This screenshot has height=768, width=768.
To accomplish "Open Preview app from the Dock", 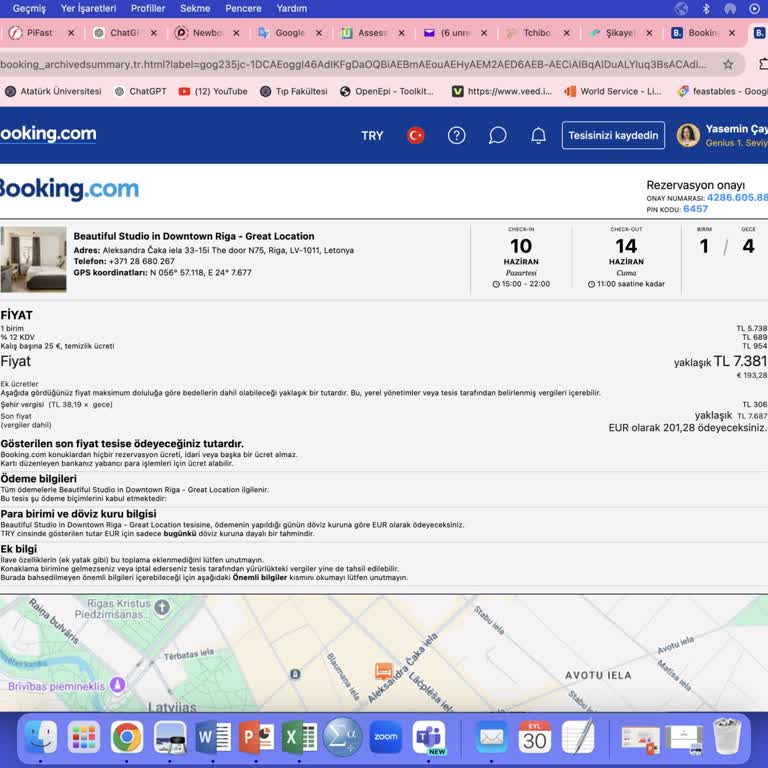I will click(x=170, y=736).
